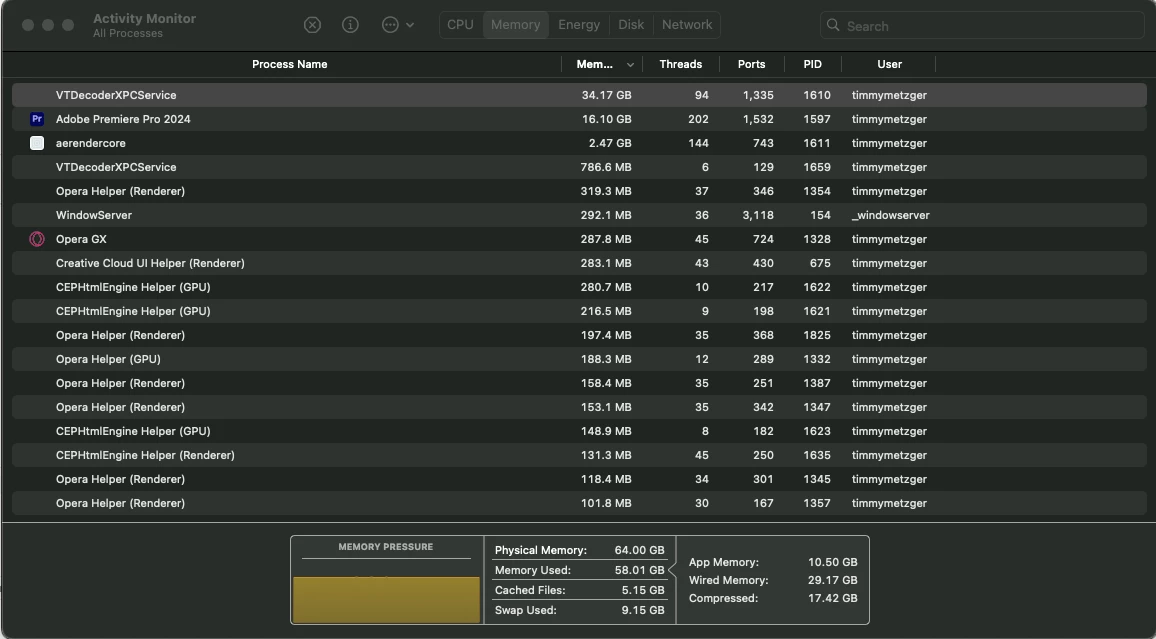Click the aerendercore white icon
The width and height of the screenshot is (1156, 639).
(37, 143)
